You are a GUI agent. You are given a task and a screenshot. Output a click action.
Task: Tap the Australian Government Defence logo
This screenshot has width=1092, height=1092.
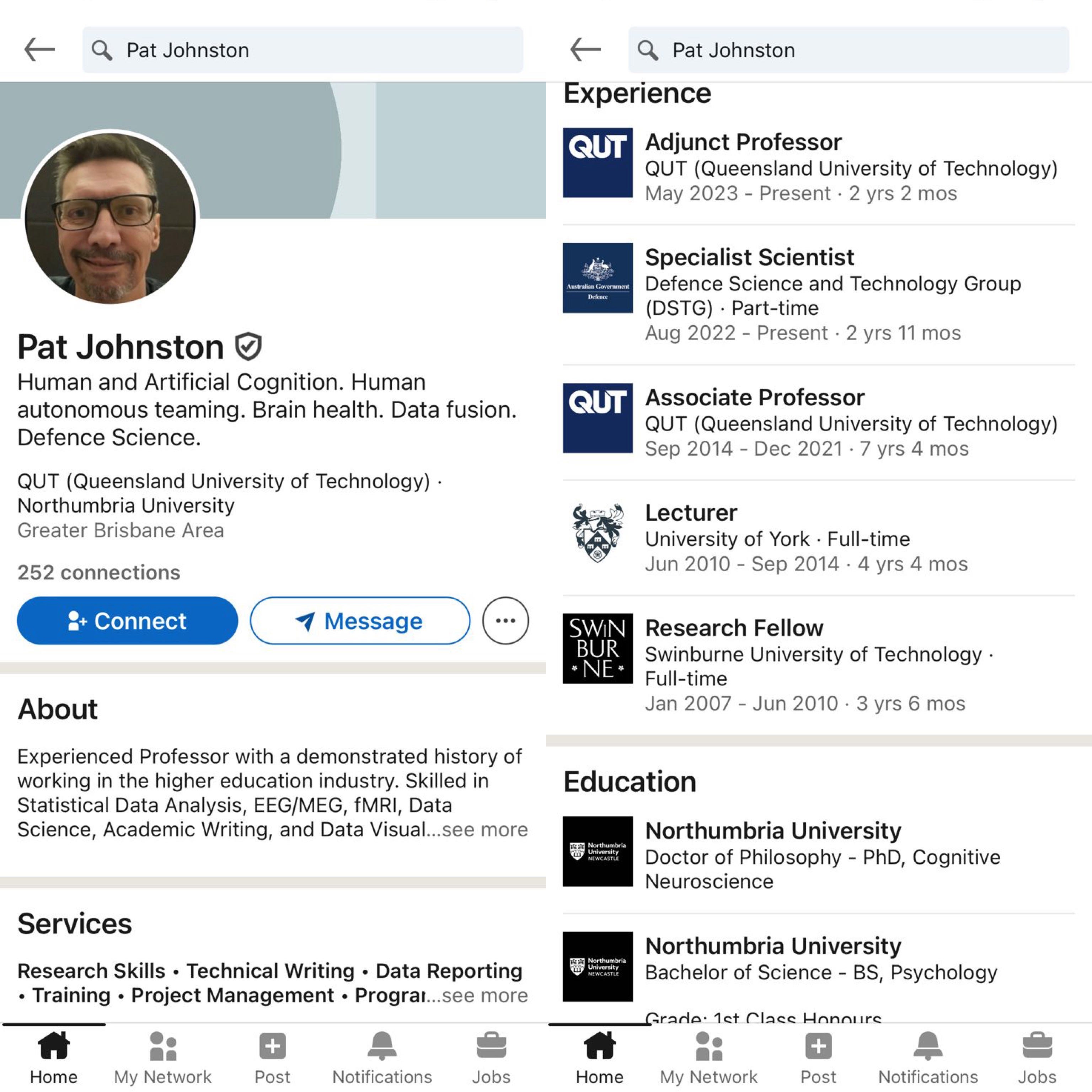tap(598, 278)
